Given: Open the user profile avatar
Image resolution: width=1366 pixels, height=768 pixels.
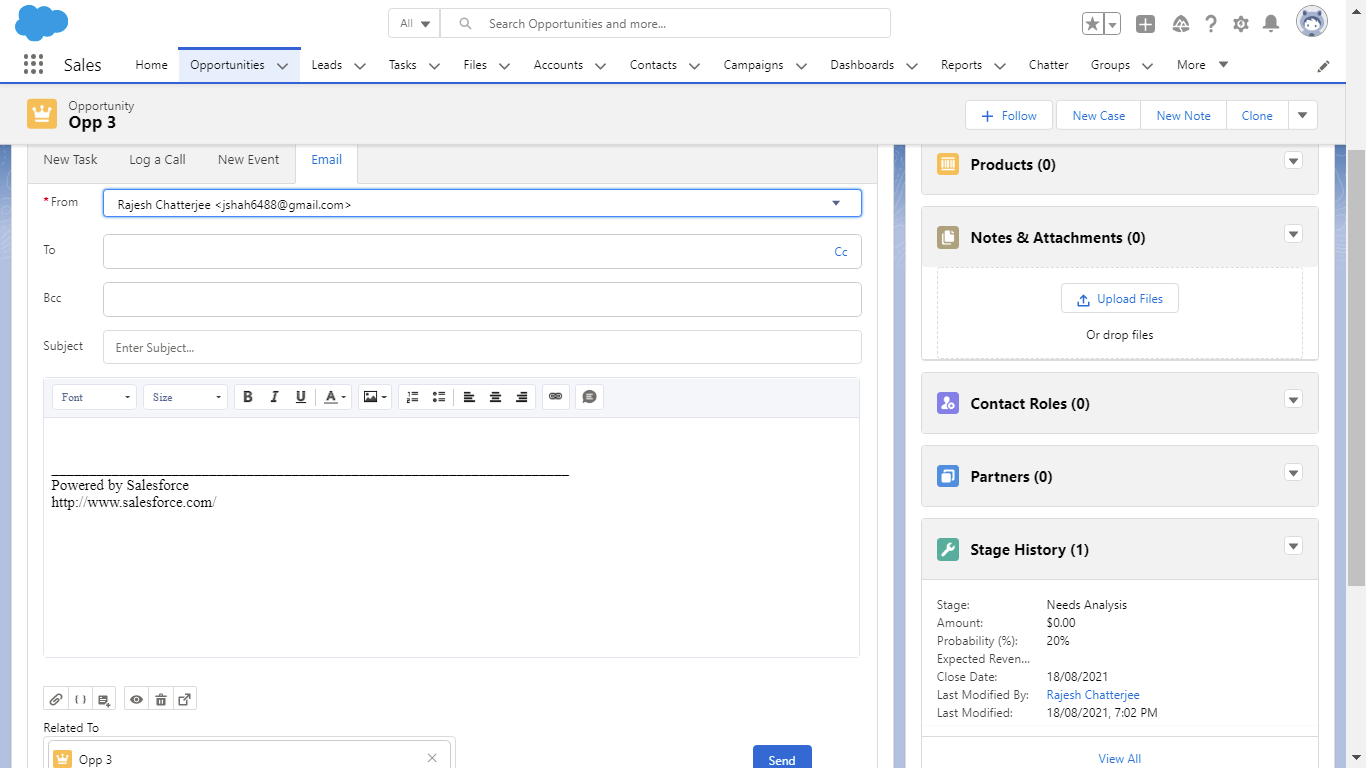Looking at the screenshot, I should [1312, 22].
